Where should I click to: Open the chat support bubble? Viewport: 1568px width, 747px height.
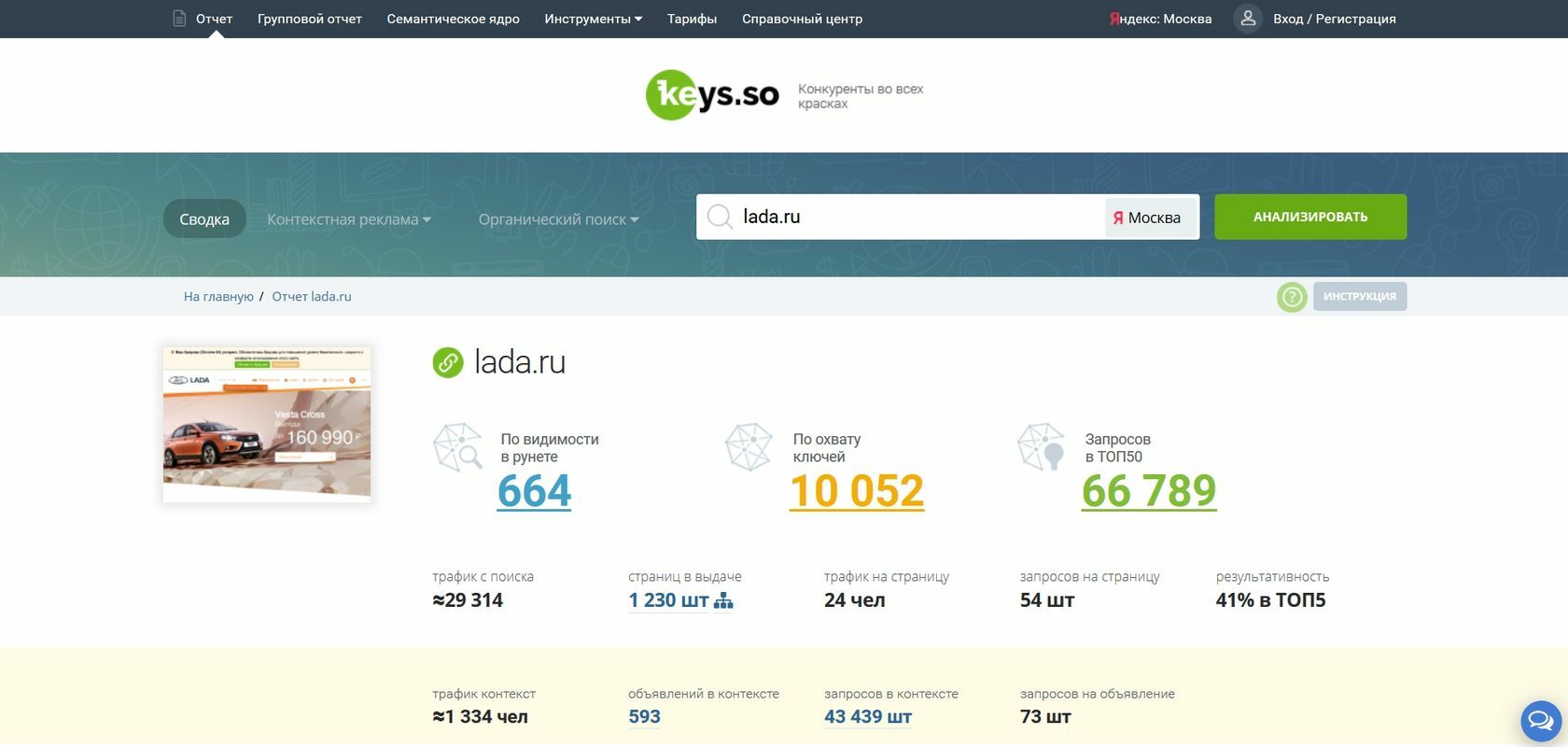tap(1541, 721)
